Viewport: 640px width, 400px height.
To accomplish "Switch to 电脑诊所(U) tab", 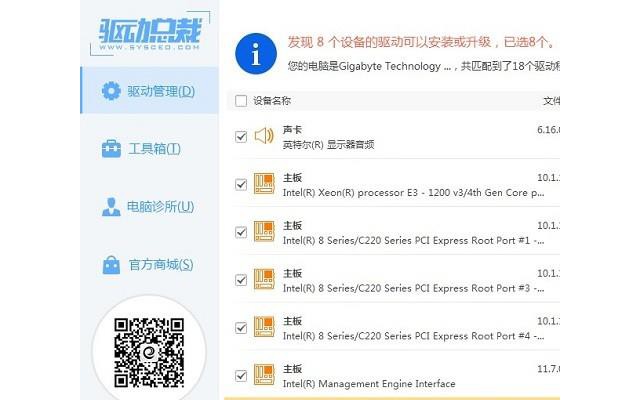I will click(150, 207).
